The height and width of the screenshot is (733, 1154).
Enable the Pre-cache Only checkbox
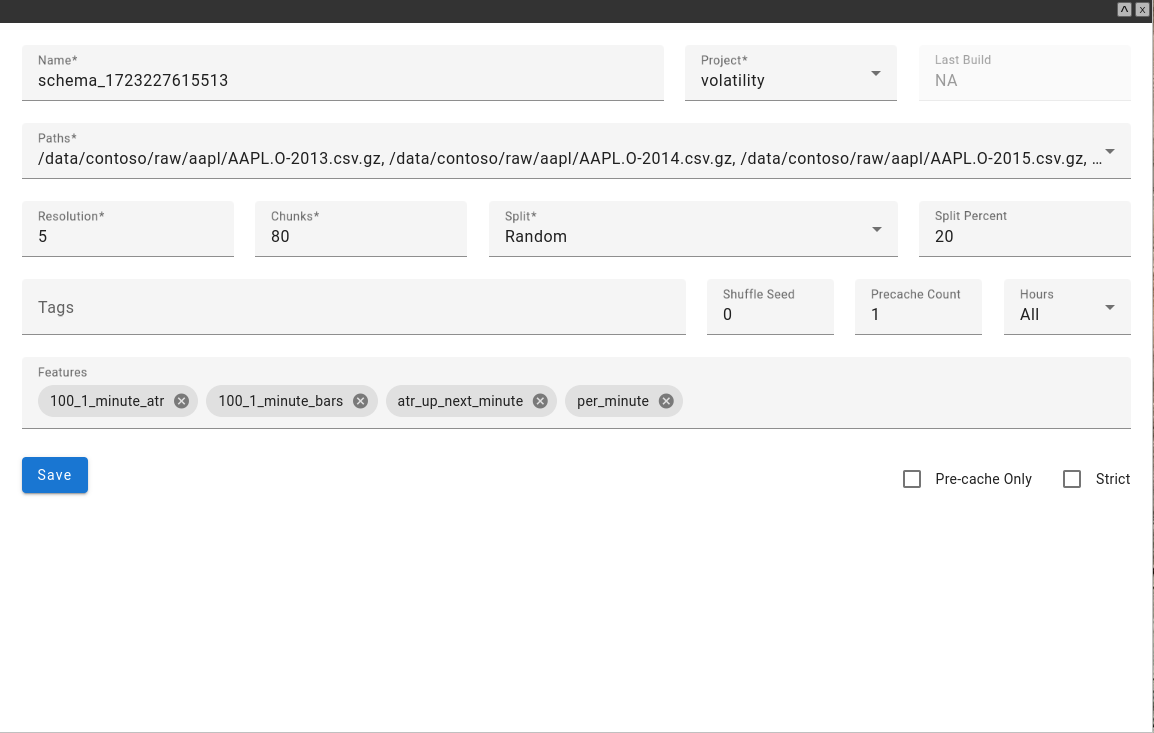pos(912,479)
